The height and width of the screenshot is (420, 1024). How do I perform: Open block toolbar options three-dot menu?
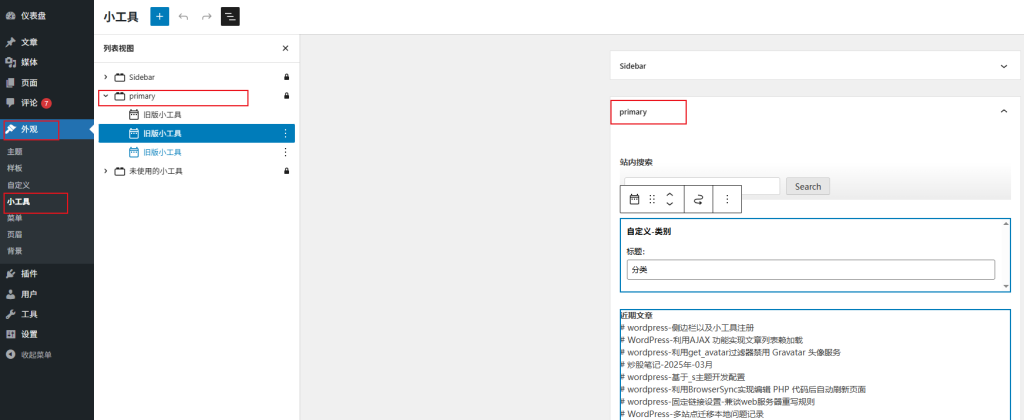pyautogui.click(x=727, y=199)
